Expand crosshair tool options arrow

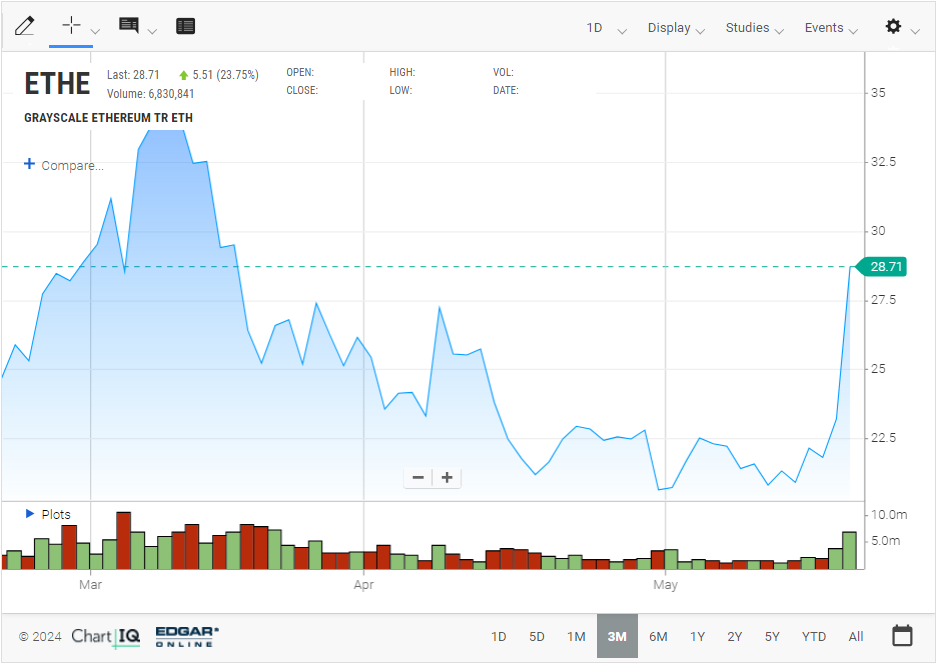[x=94, y=31]
